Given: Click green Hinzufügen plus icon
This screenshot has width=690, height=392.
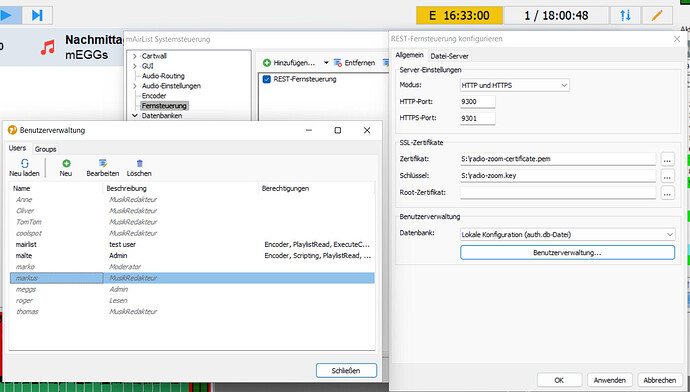Looking at the screenshot, I should click(267, 63).
